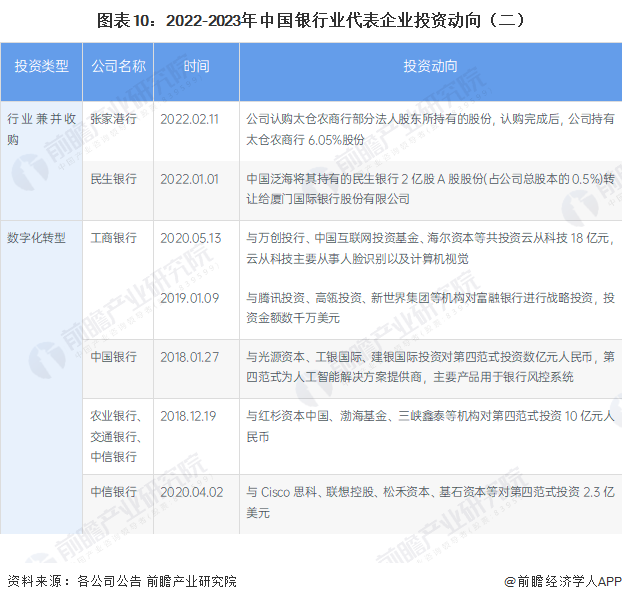The width and height of the screenshot is (622, 602).
Task: Click the 红杉资本中国 10 亿元 description
Action: coord(430,426)
